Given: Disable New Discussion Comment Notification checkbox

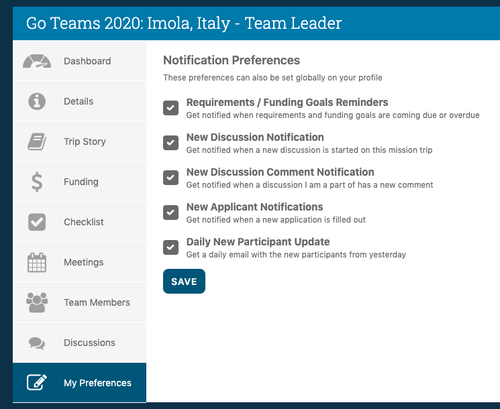Looking at the screenshot, I should pos(171,178).
